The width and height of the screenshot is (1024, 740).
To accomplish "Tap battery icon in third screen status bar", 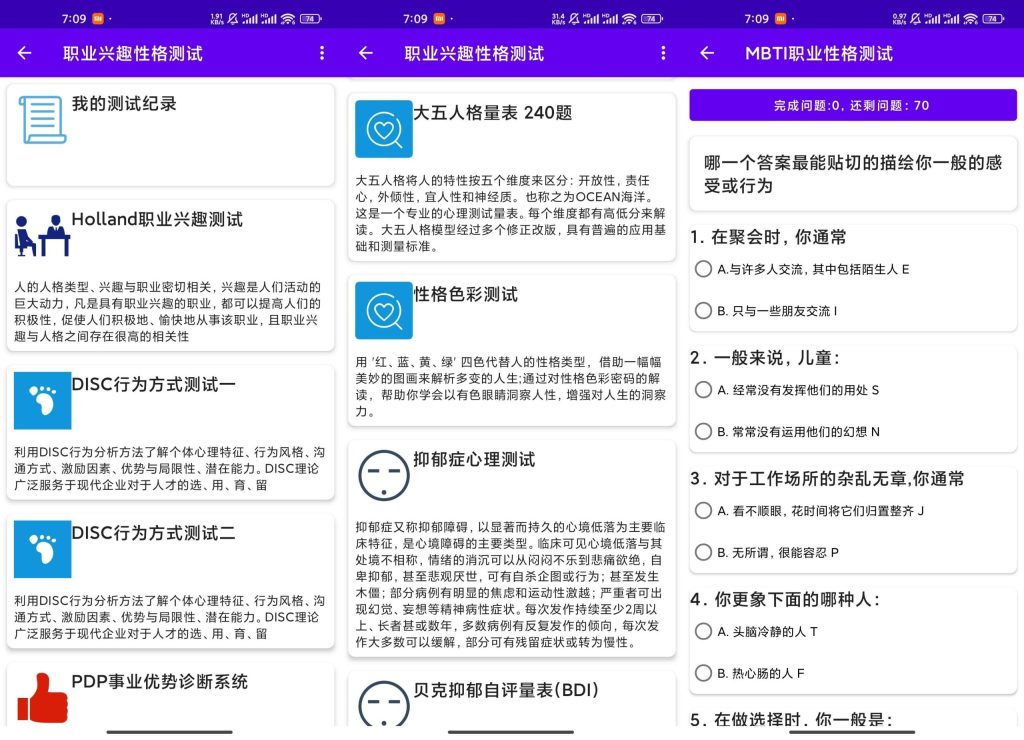I will (x=993, y=19).
